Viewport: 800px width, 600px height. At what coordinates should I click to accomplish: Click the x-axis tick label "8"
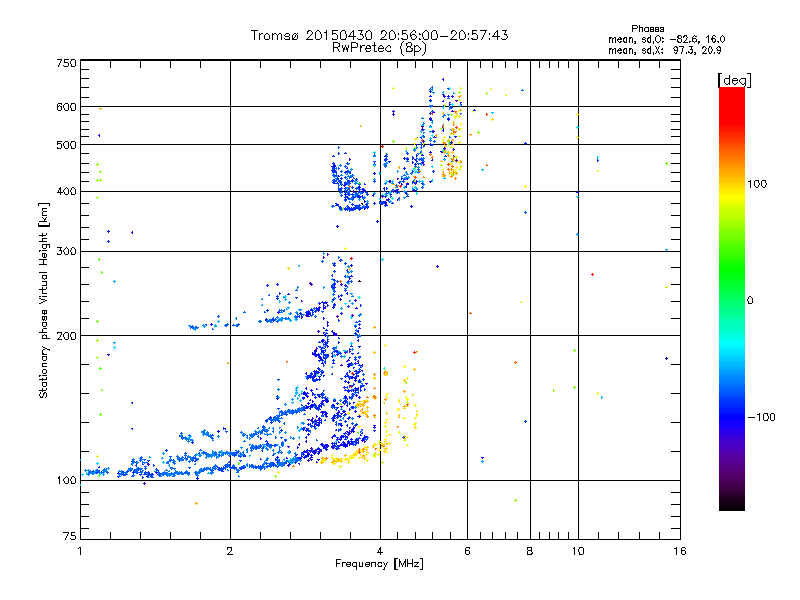point(530,551)
